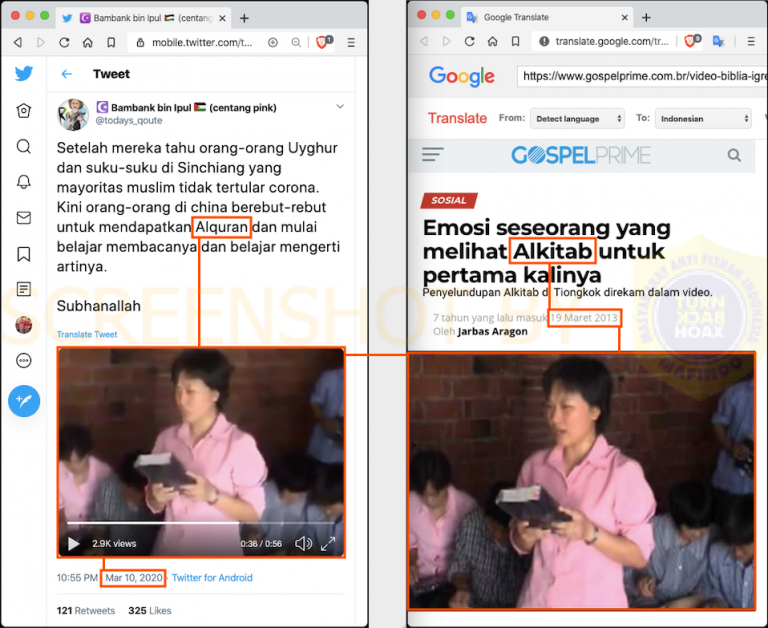
Task: Click author name Jarbas Aragon
Action: tap(492, 332)
